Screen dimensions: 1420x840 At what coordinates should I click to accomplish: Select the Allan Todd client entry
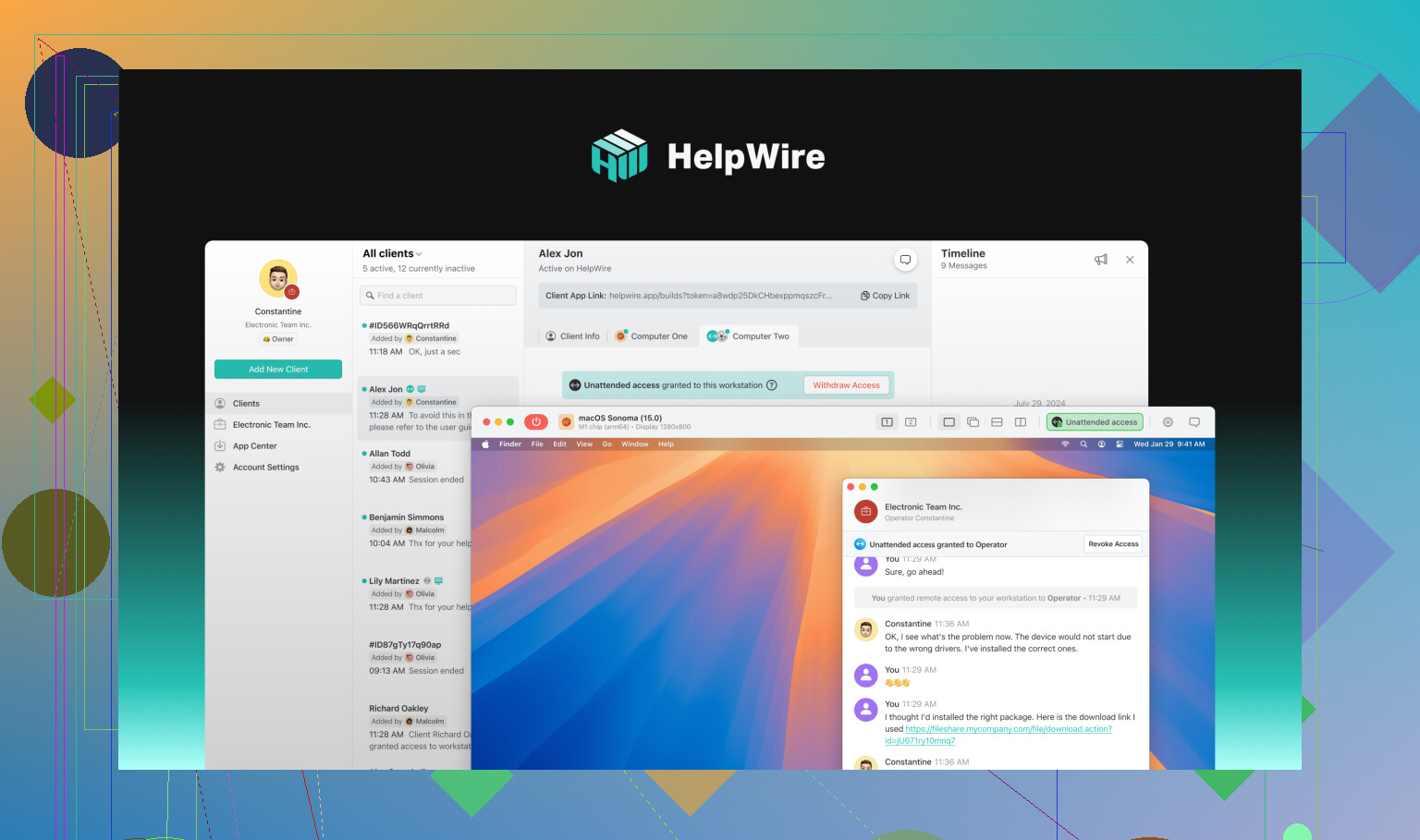click(416, 467)
